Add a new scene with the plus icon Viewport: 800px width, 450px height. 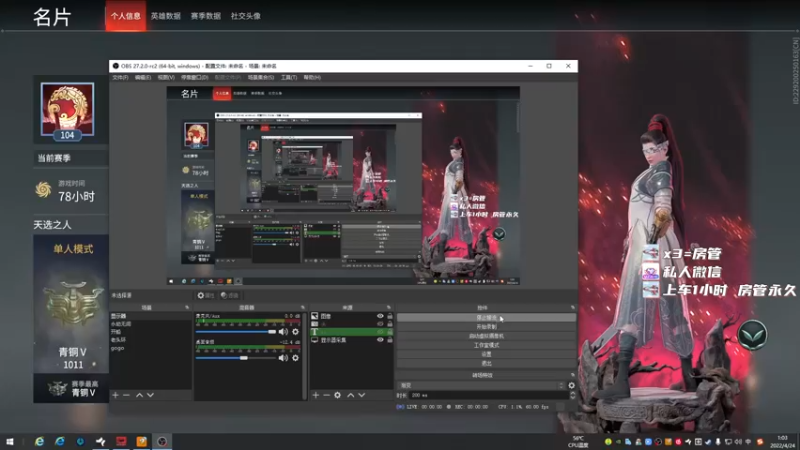click(115, 395)
